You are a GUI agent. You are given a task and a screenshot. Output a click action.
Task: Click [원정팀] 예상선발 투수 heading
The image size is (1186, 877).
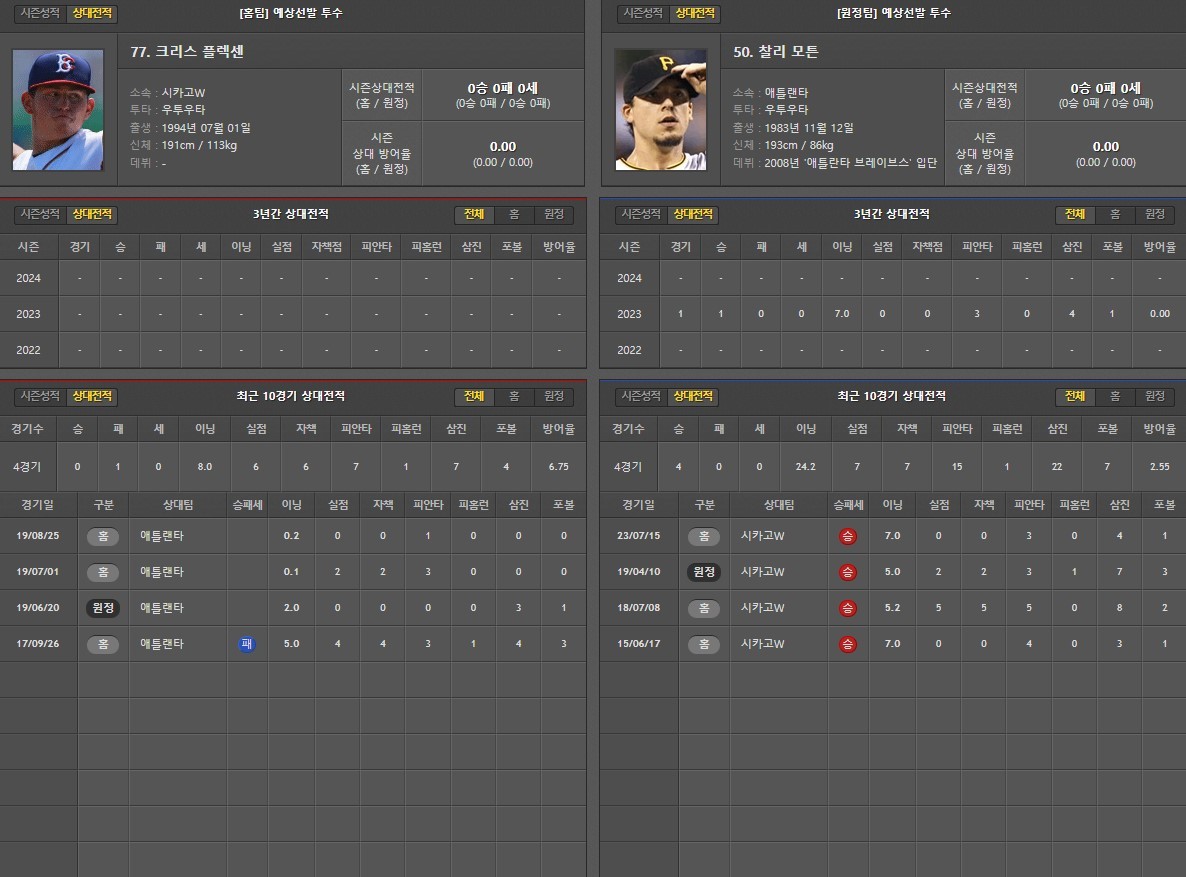[x=893, y=13]
